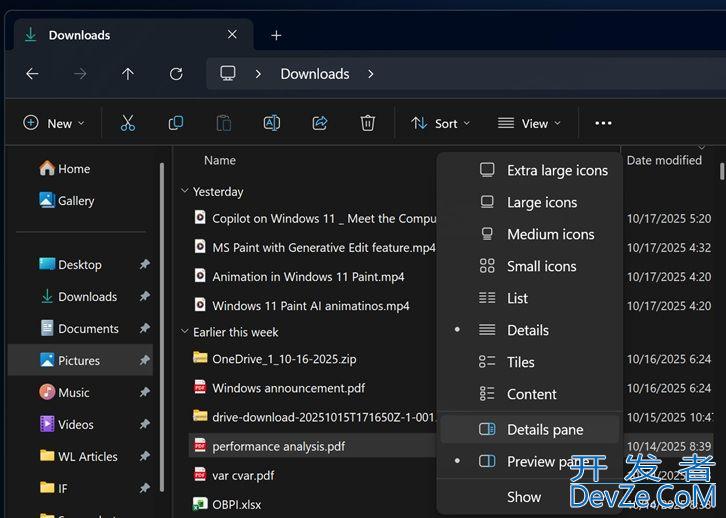Click the Cut scissors icon
The image size is (726, 518).
click(127, 123)
